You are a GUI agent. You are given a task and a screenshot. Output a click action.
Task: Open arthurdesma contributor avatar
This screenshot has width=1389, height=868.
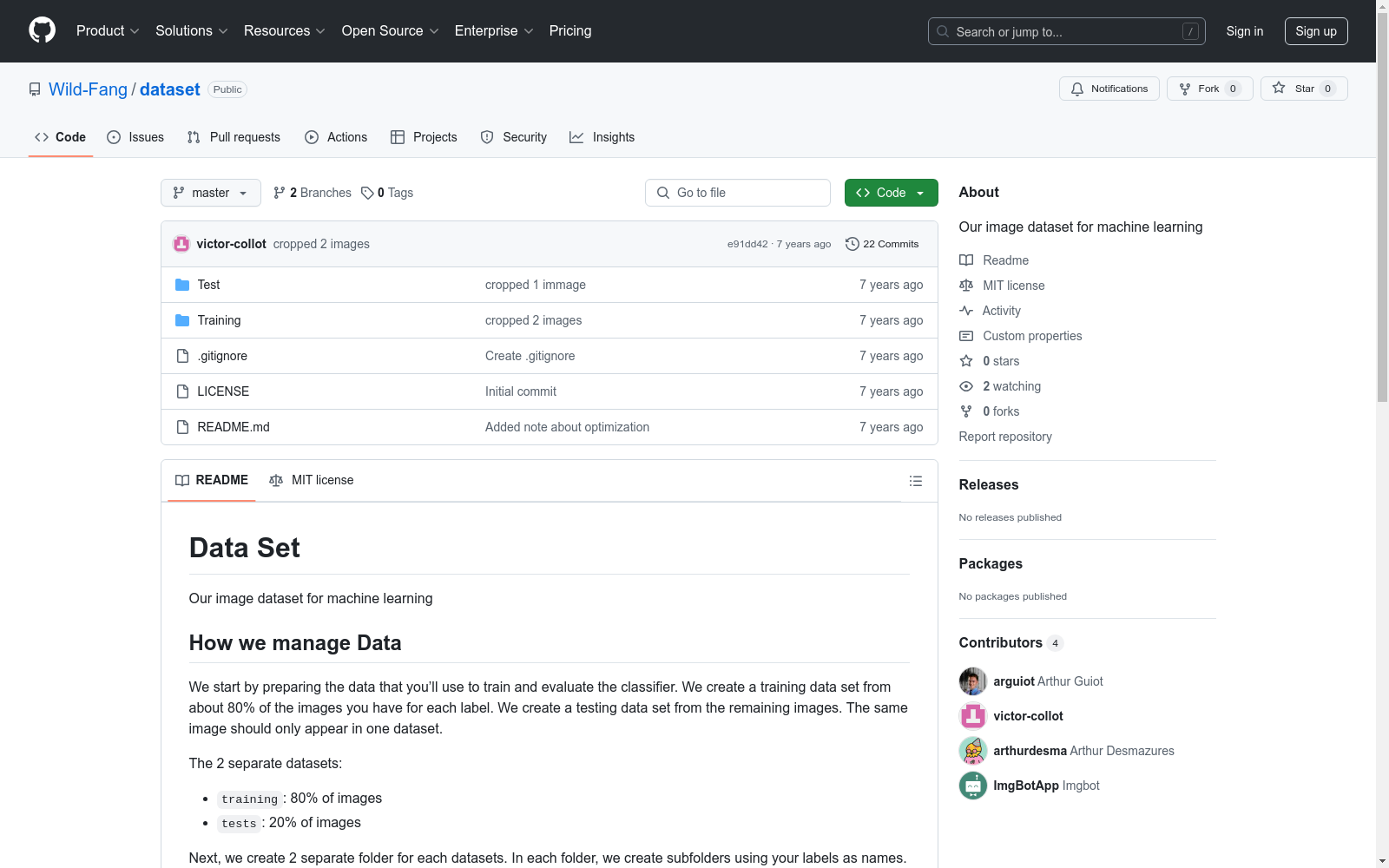(973, 751)
